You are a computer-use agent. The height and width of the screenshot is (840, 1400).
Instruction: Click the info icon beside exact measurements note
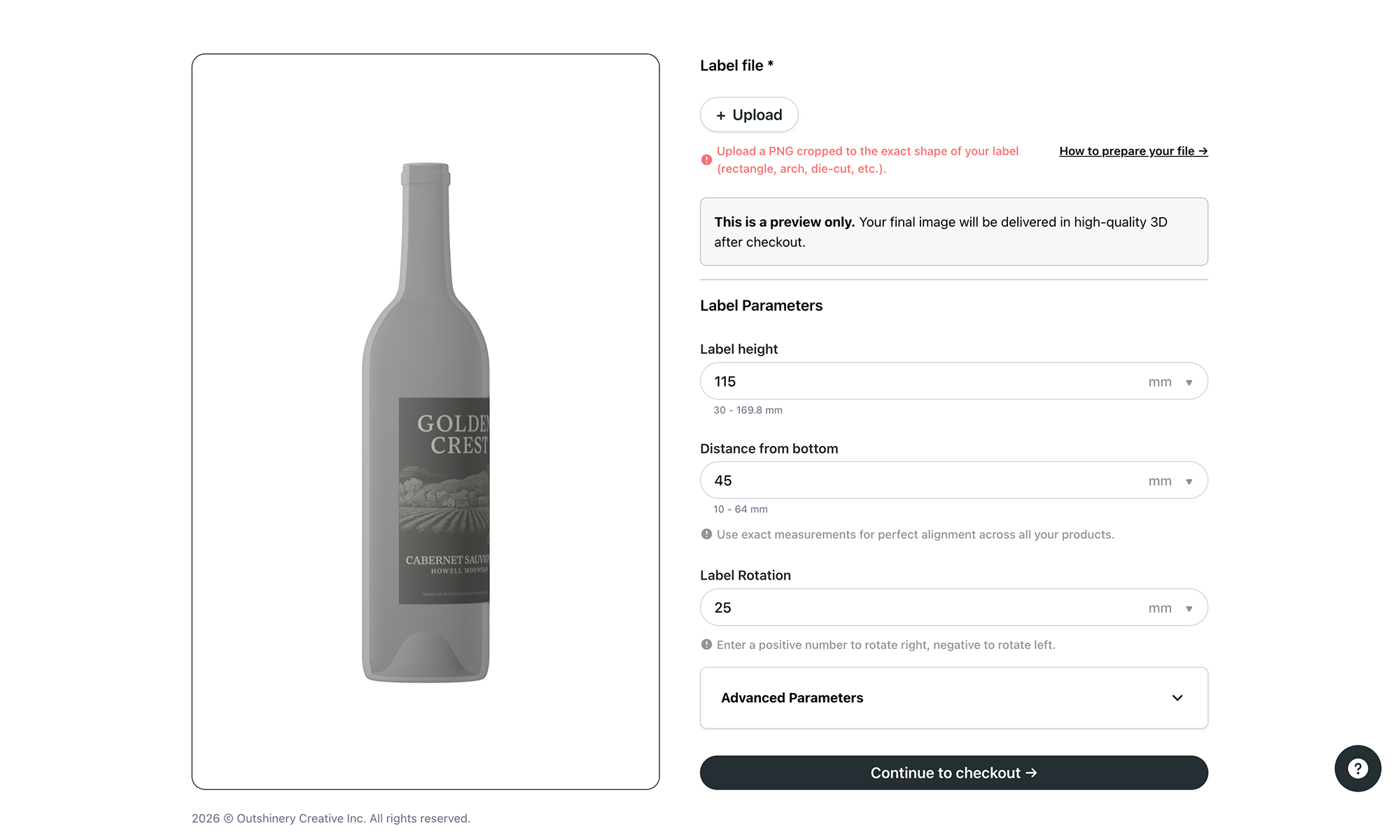click(x=706, y=534)
